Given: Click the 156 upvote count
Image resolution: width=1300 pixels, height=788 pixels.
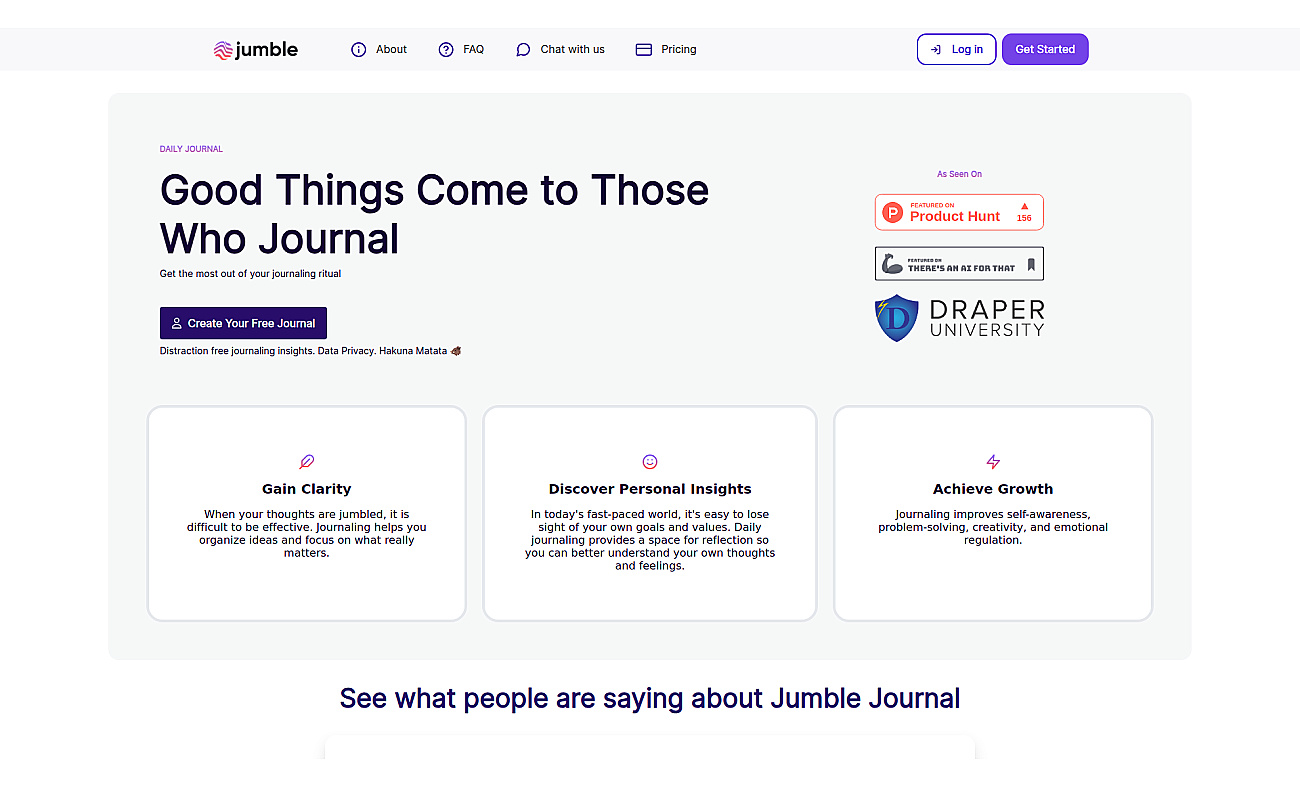Looking at the screenshot, I should (1024, 218).
